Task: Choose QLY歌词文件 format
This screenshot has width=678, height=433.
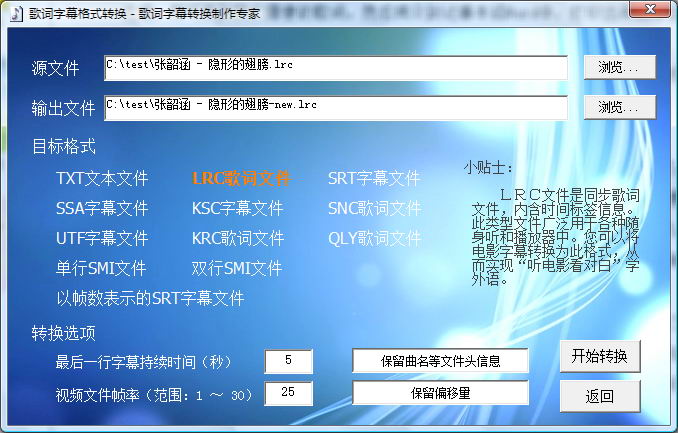Action: (374, 239)
